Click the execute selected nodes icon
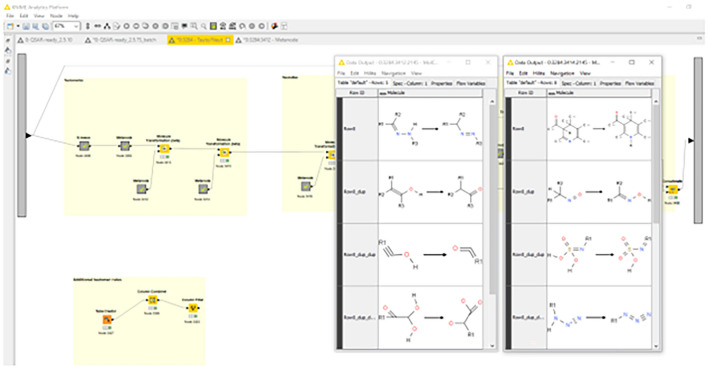The height and width of the screenshot is (369, 708). (x=126, y=26)
